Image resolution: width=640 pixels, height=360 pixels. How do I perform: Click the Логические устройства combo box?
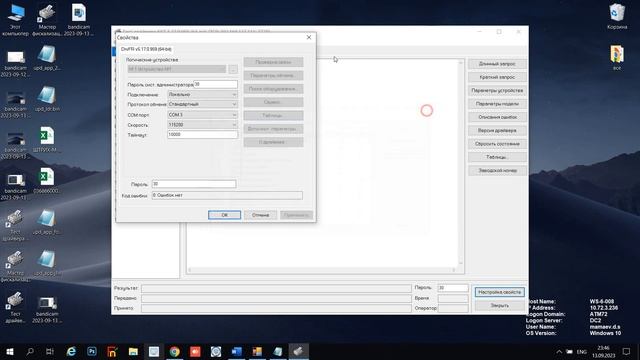(177, 69)
